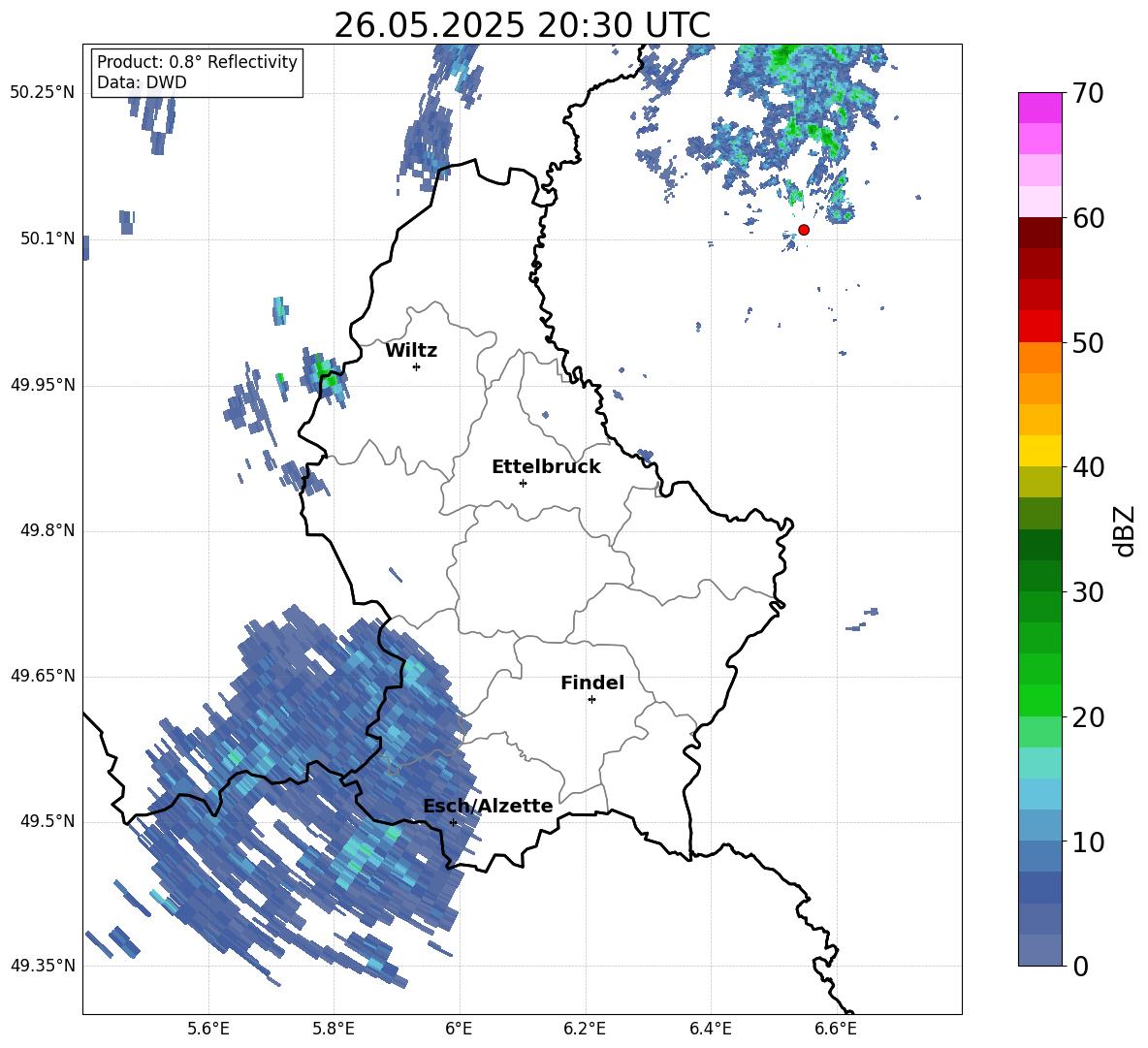1148x1048 pixels.
Task: Click the 50.25°N latitude label
Action: (43, 92)
